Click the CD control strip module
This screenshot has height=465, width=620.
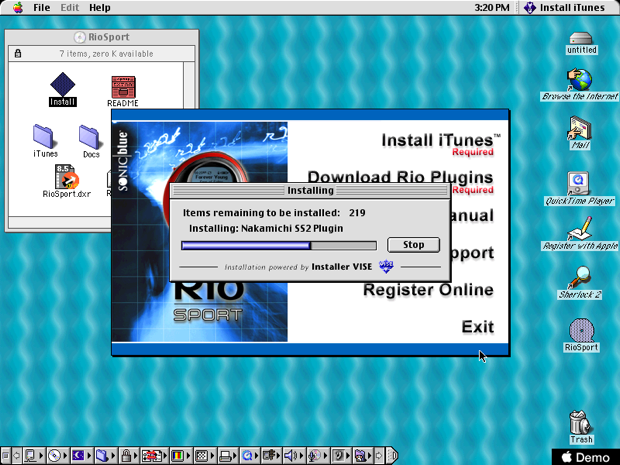pos(55,456)
